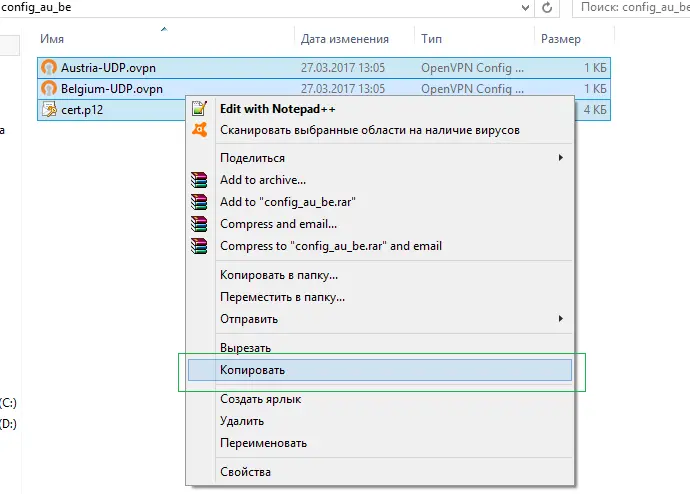Sort files by the Имя column header
Screen dimensions: 690x494
[x=52, y=39]
